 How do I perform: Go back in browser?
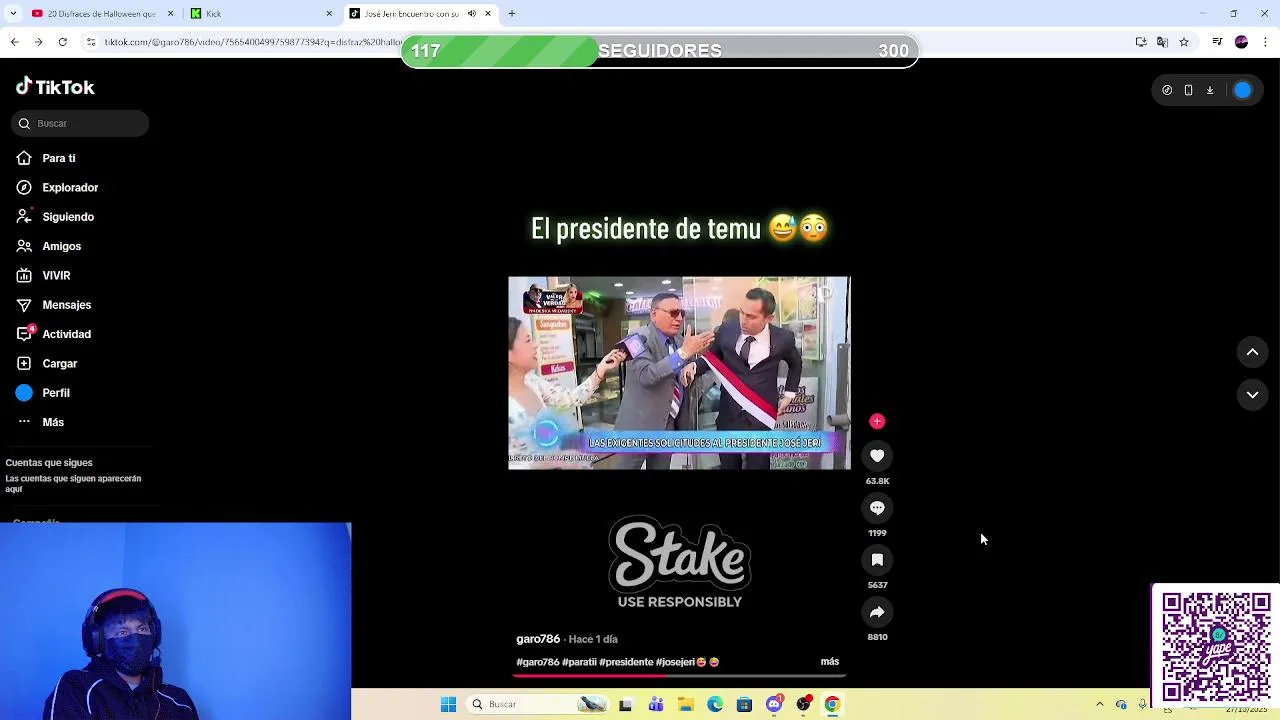coord(14,42)
